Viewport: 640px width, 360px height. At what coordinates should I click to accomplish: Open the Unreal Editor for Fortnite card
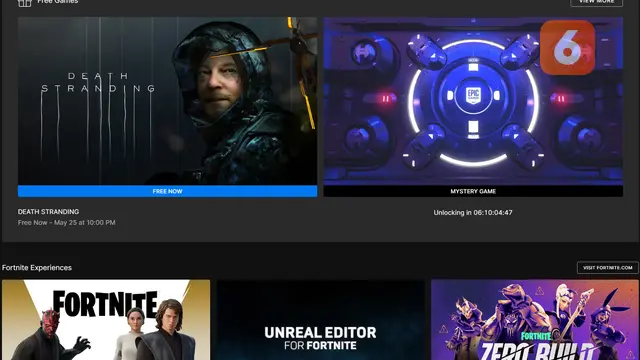tap(320, 320)
